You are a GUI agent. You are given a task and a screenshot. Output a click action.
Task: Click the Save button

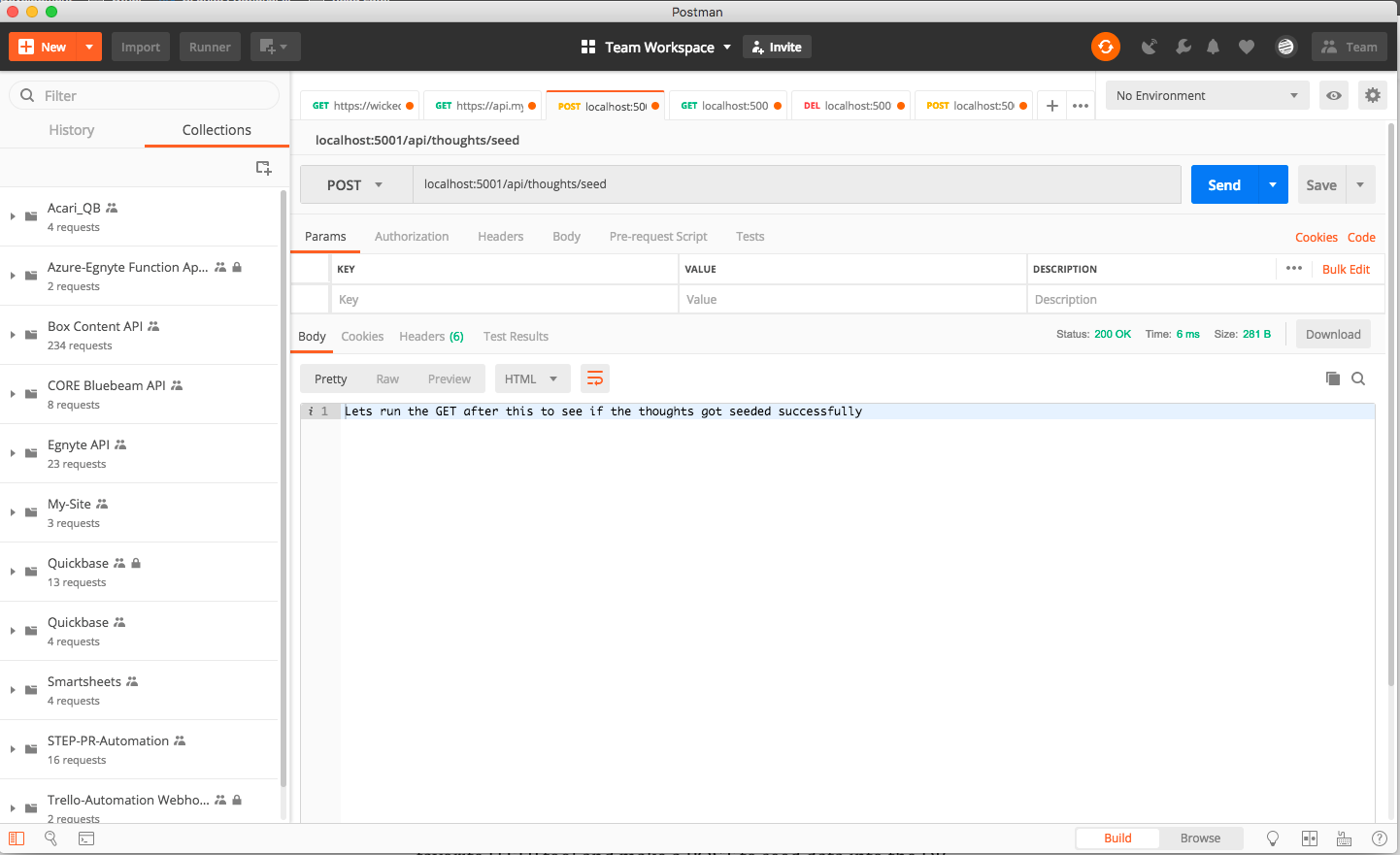(1321, 184)
